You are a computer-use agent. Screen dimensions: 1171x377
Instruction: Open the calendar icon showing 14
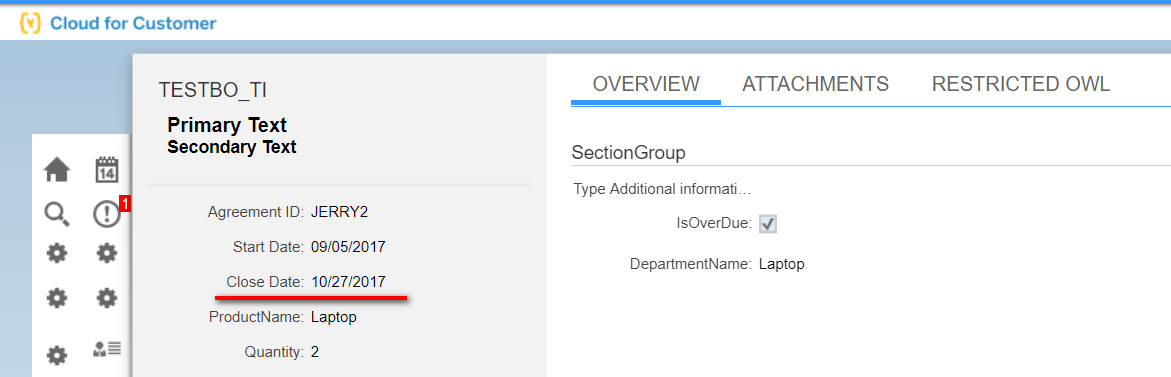tap(107, 169)
